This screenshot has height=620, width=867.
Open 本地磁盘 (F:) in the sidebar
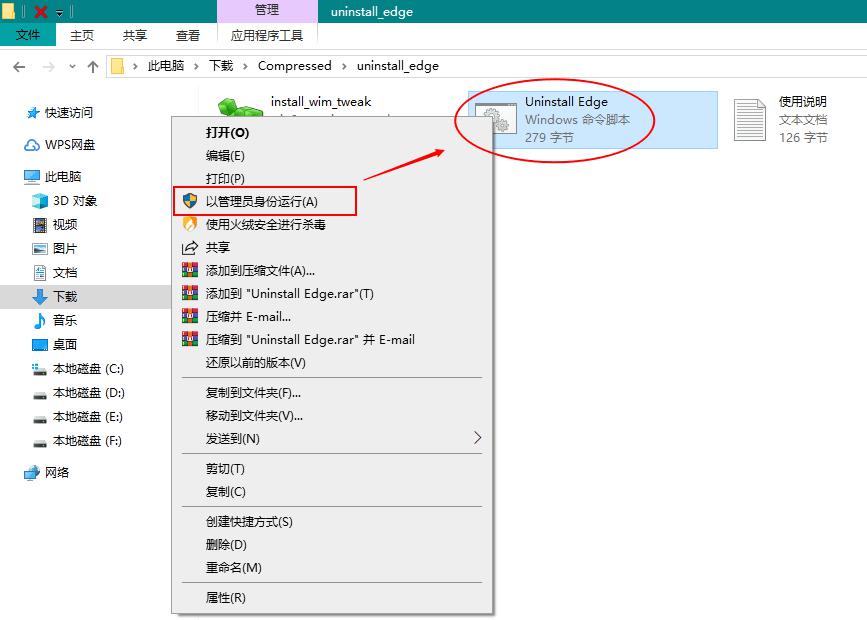[87, 441]
